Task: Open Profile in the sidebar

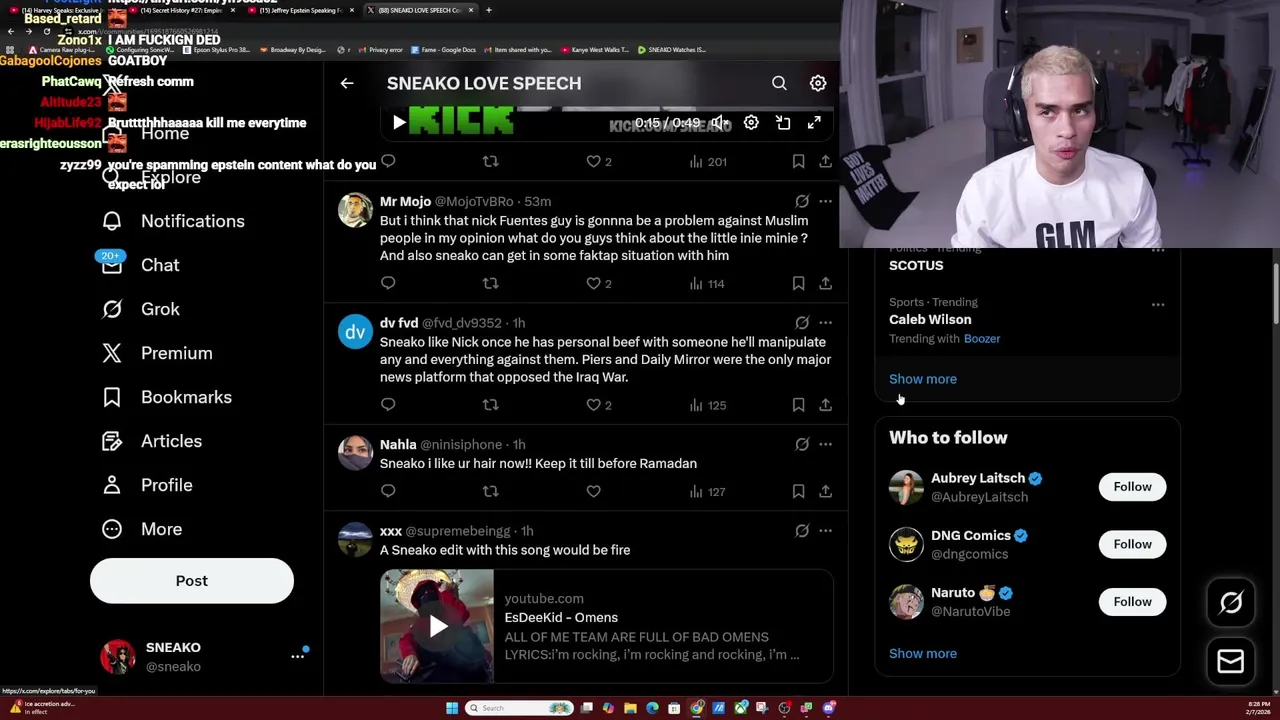Action: (147, 485)
